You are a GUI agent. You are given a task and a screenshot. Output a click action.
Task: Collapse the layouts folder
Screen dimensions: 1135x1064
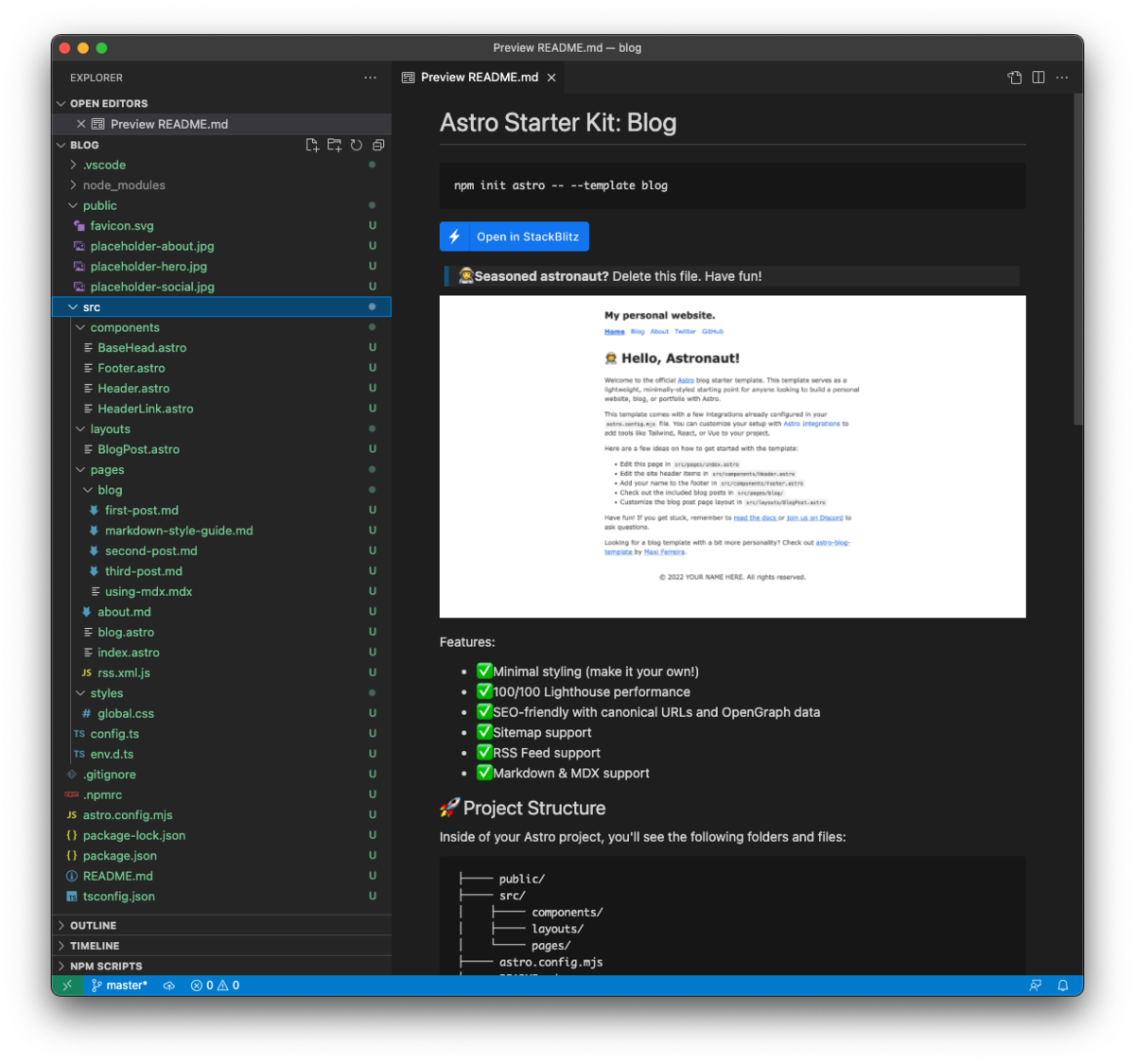[x=221, y=429]
